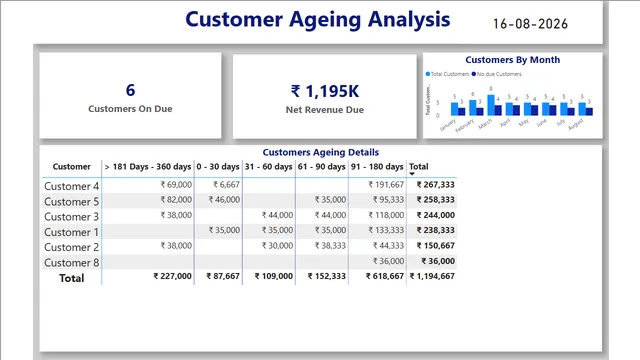Click the ₹ 118,000 cell

point(386,215)
